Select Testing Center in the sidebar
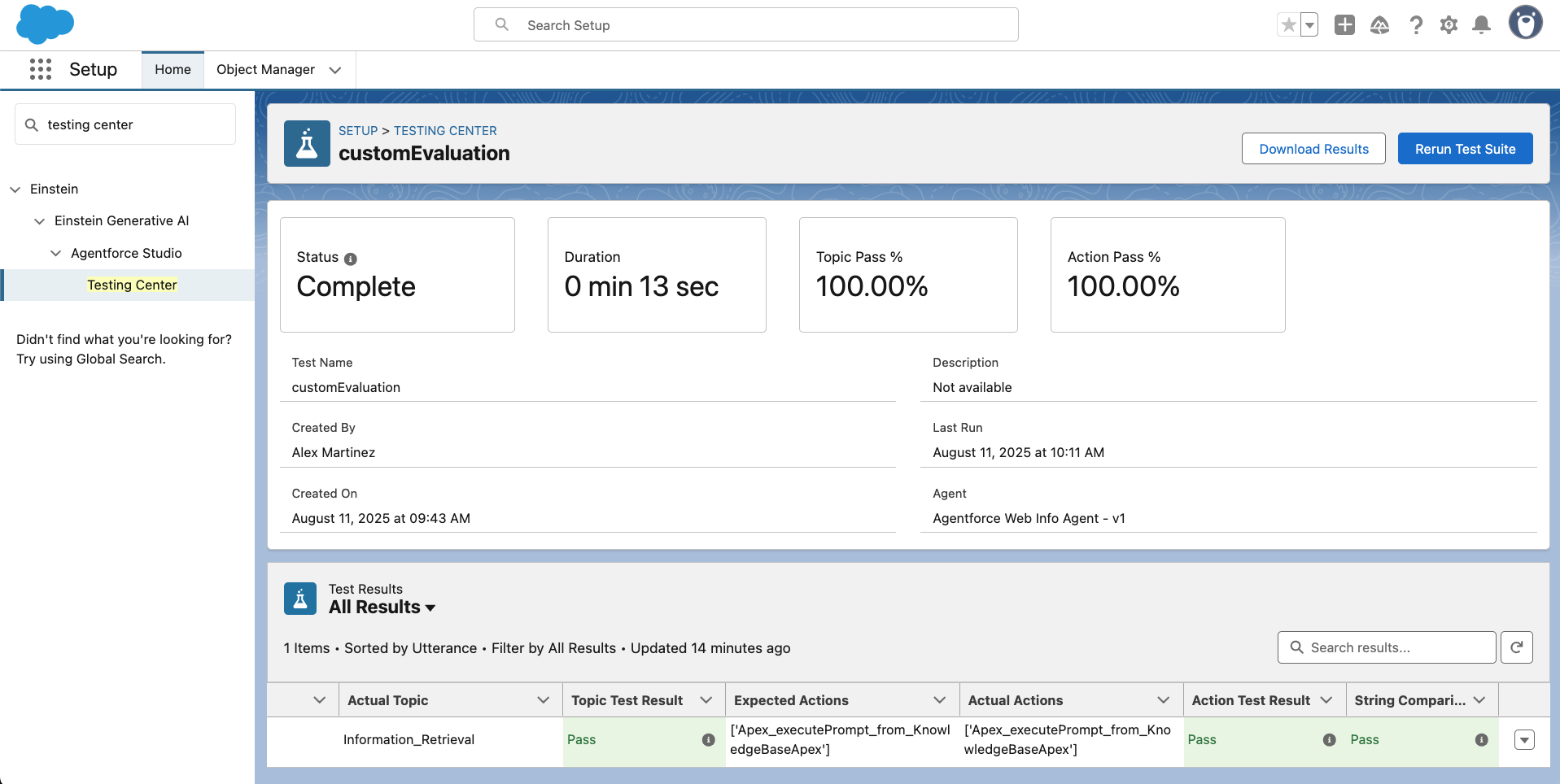 [x=132, y=285]
